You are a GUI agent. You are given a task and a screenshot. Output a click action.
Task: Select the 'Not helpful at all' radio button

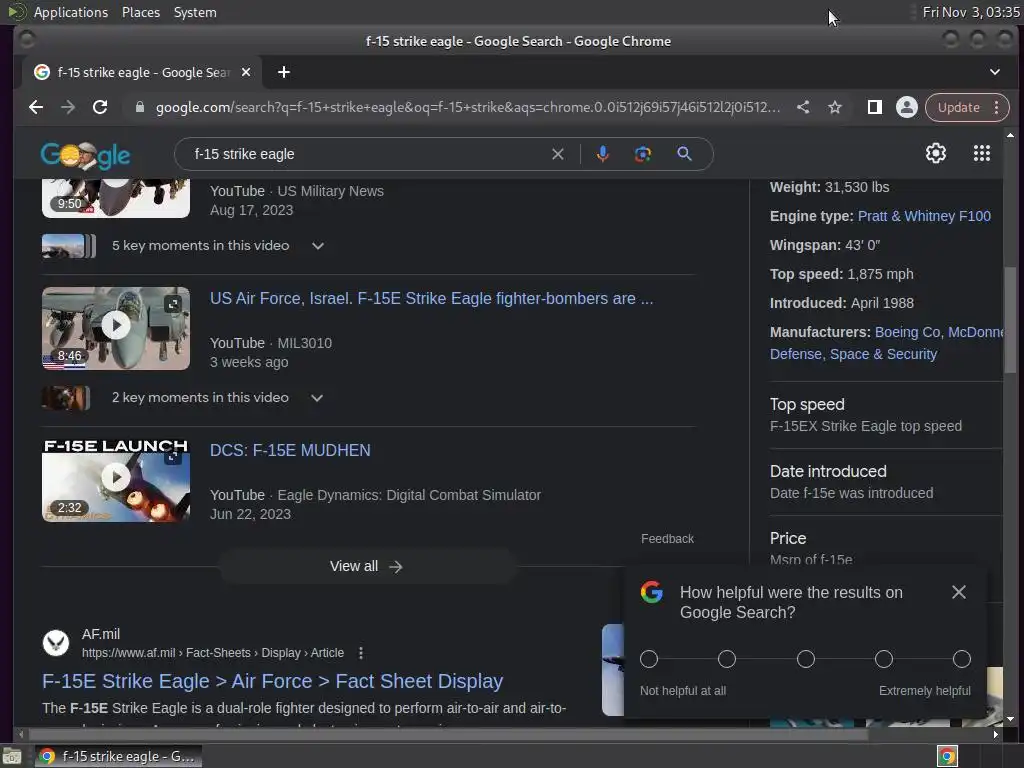(648, 659)
